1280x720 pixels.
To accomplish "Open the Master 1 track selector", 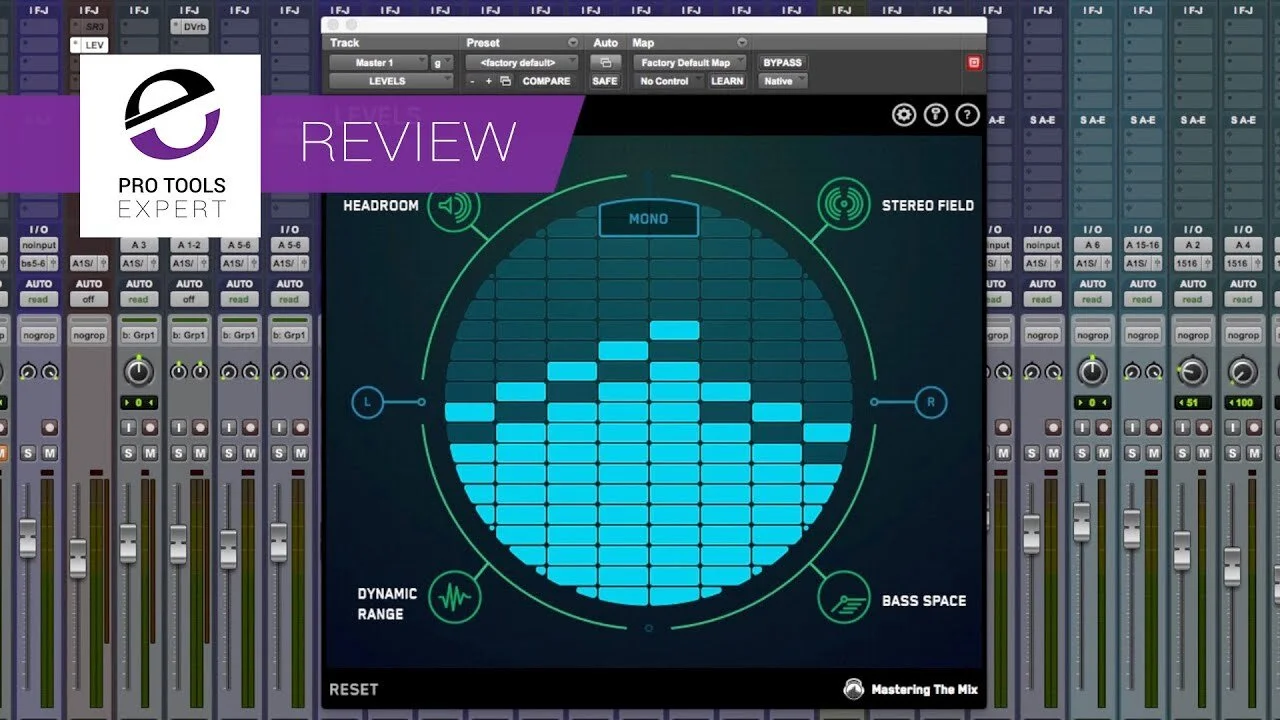I will 380,62.
